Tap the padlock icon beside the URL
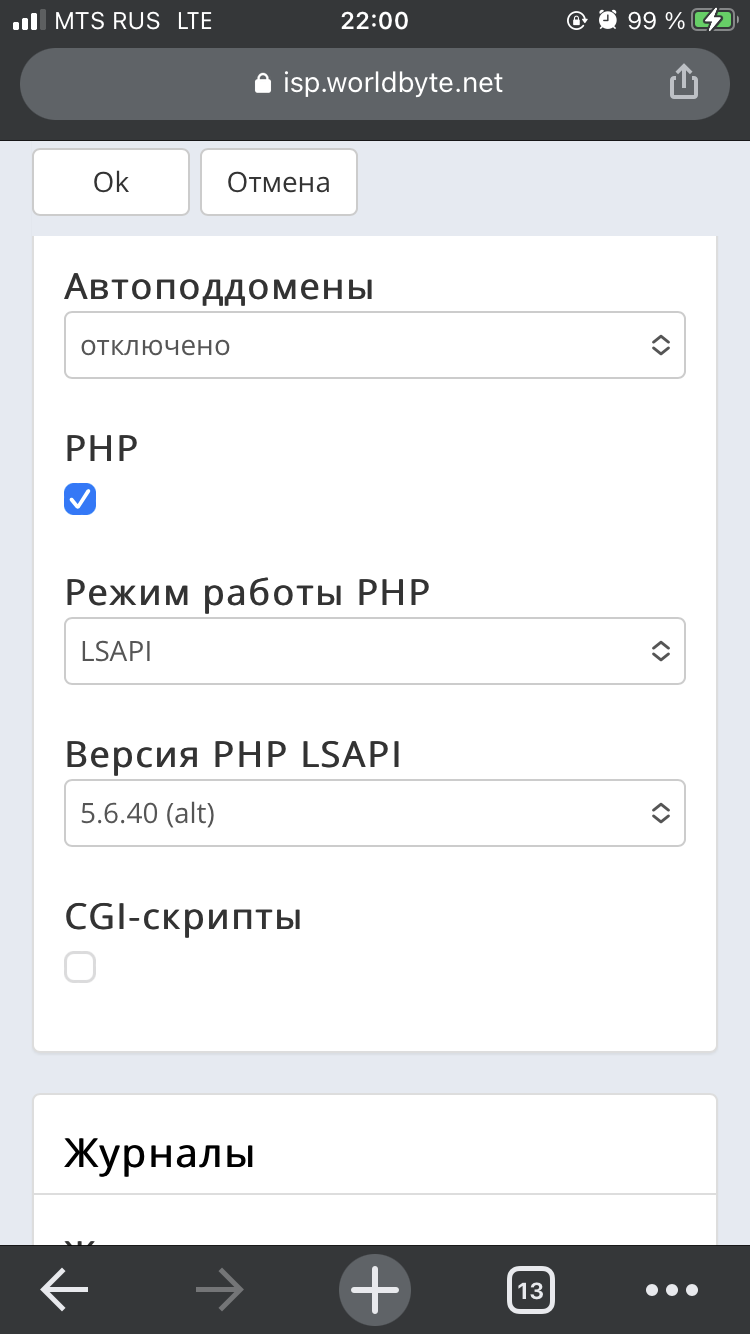750x1334 pixels. [x=263, y=83]
